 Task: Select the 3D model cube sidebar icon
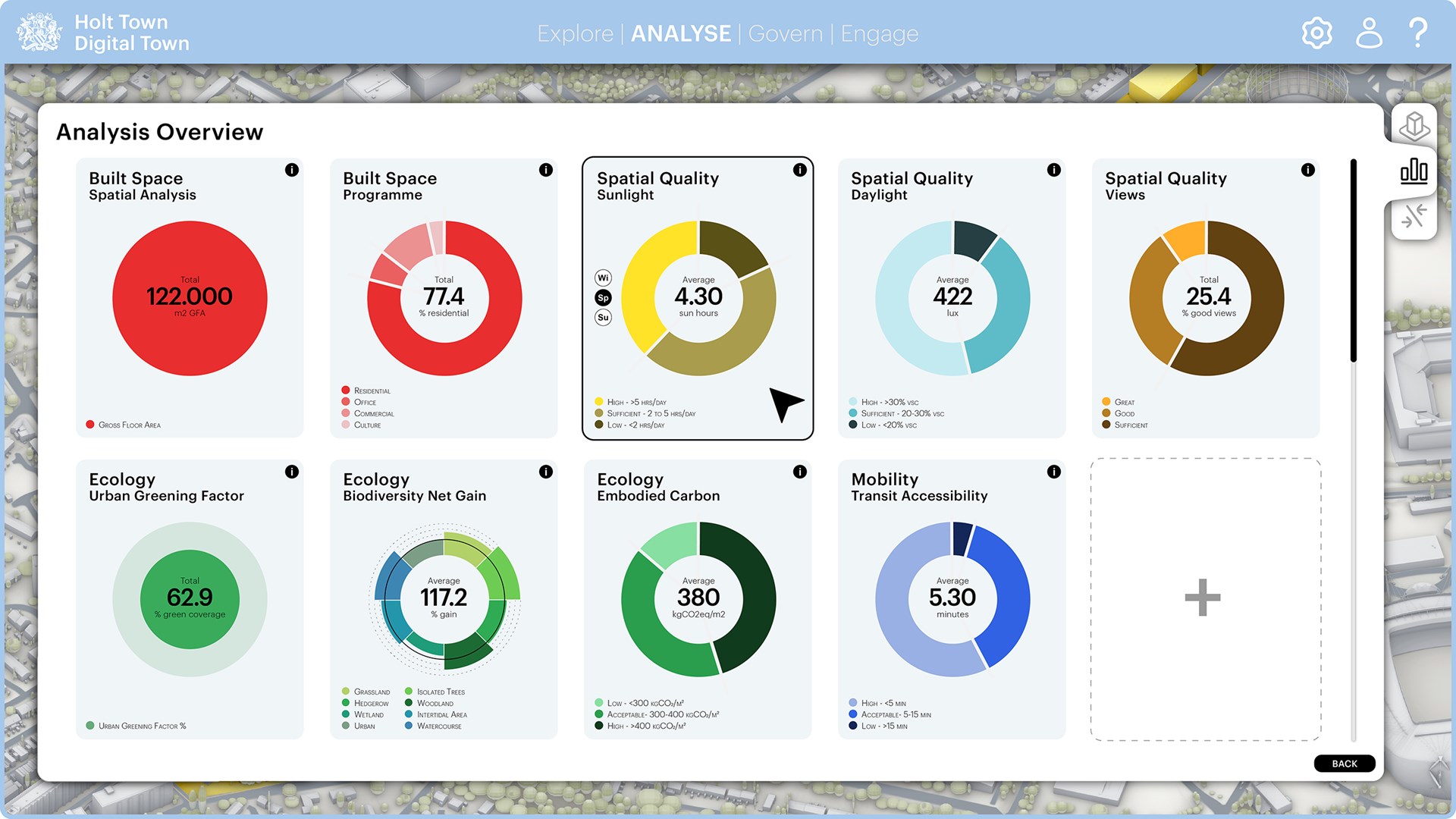(1414, 126)
